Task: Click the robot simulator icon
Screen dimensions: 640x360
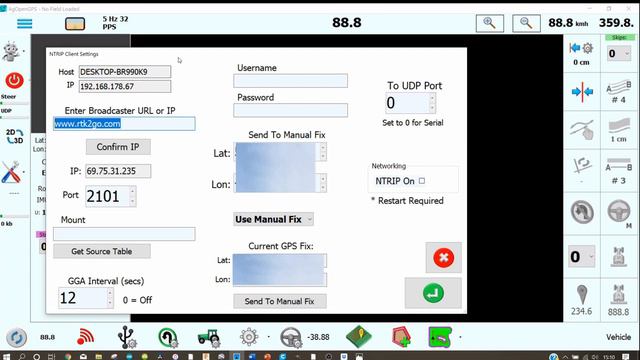Action: tap(11, 51)
